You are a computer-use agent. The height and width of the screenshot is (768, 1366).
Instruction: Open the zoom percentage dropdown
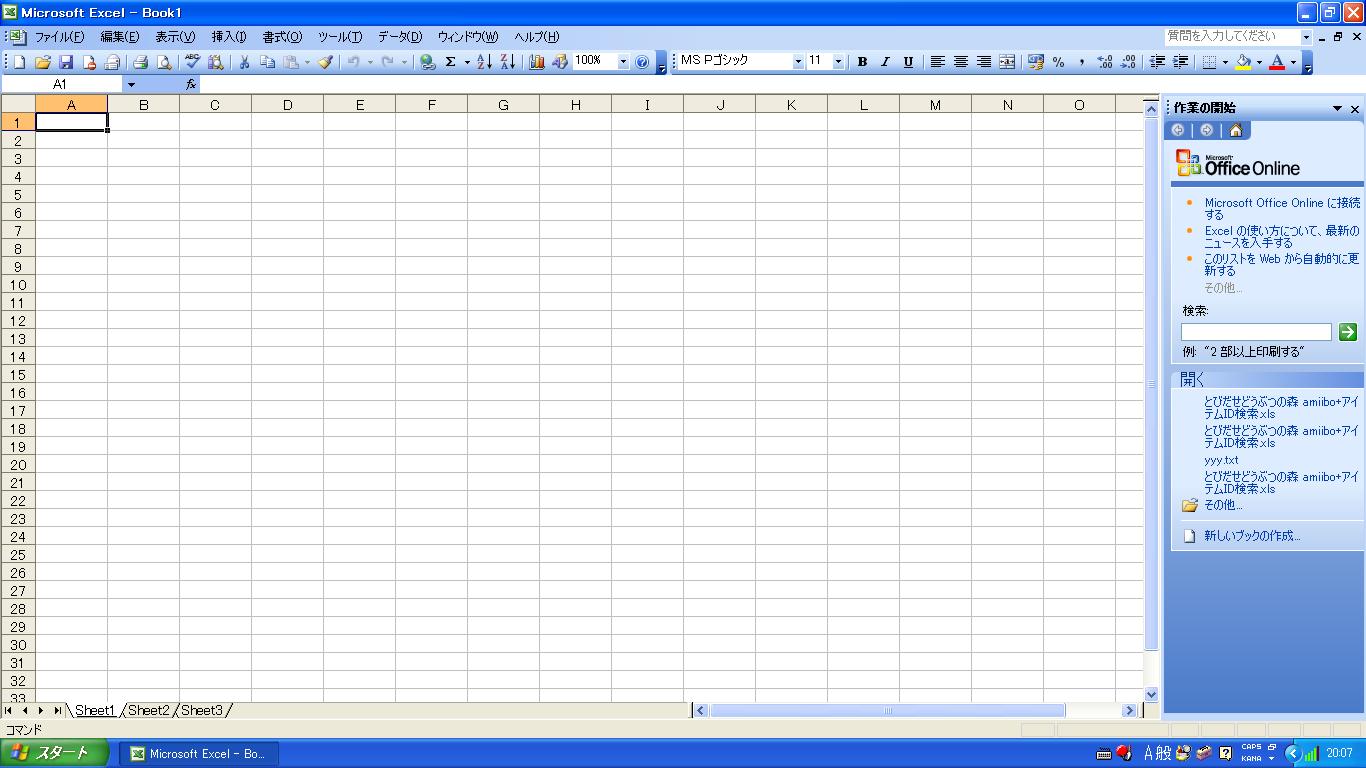click(623, 62)
